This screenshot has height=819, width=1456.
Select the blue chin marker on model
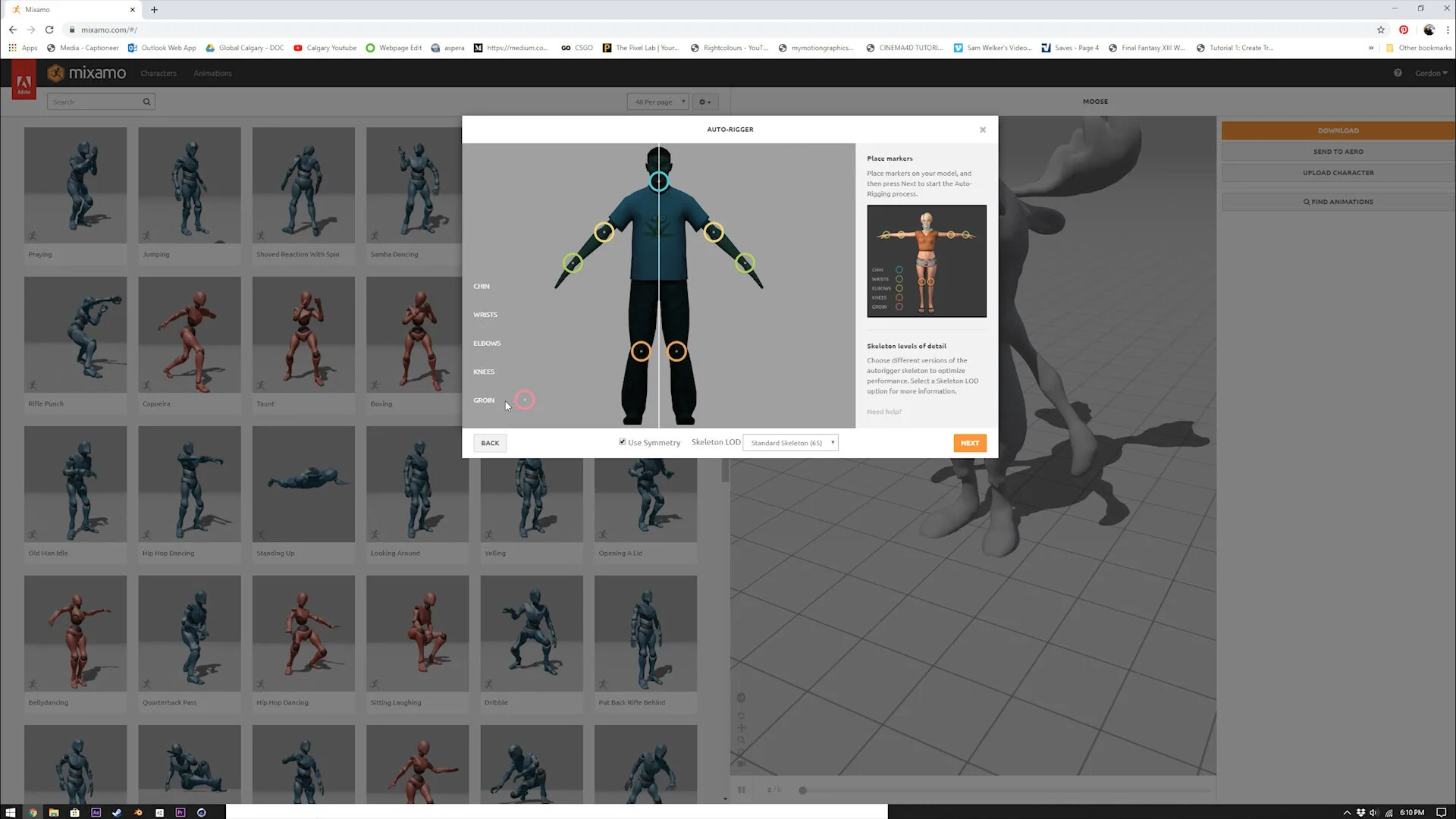click(658, 181)
